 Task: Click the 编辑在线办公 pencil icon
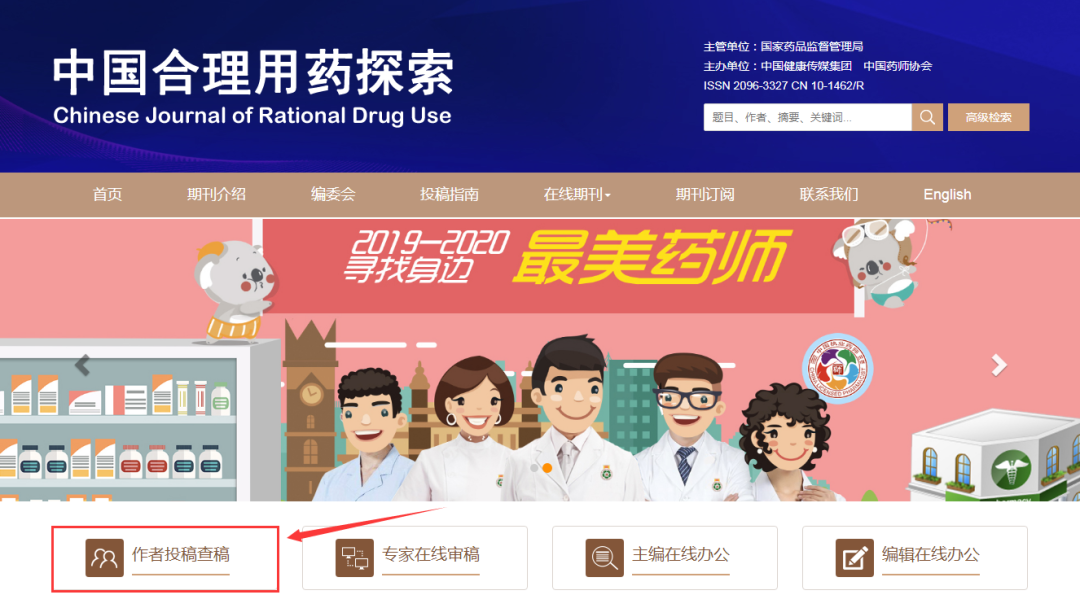tap(855, 558)
